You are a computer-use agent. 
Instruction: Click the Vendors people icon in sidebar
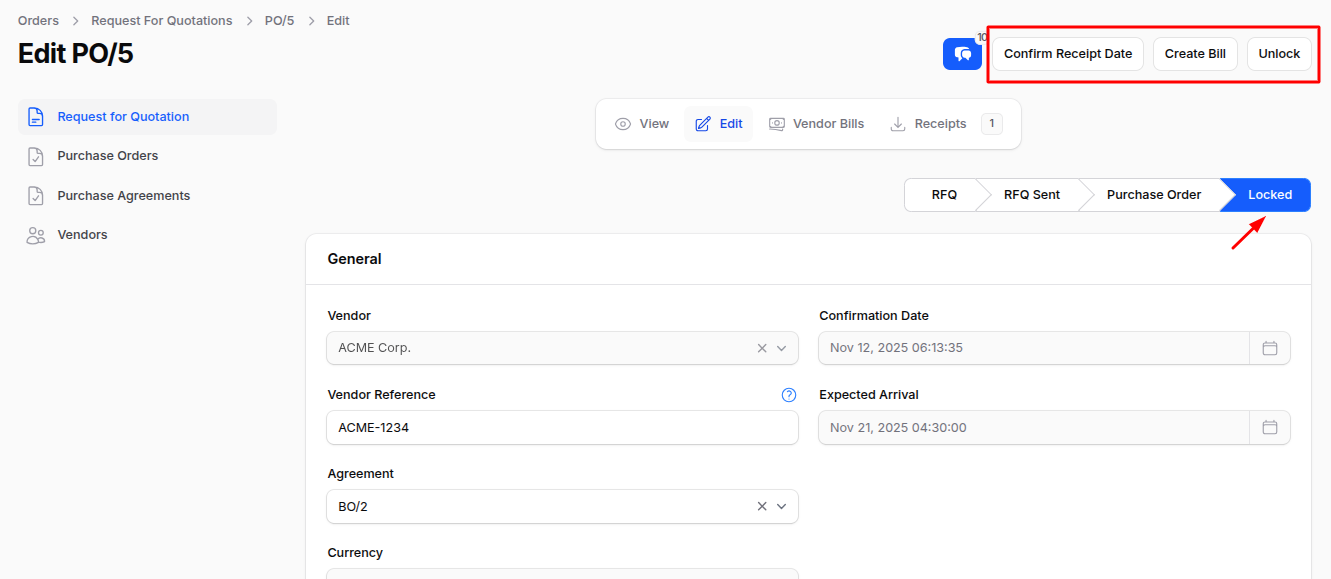(36, 234)
